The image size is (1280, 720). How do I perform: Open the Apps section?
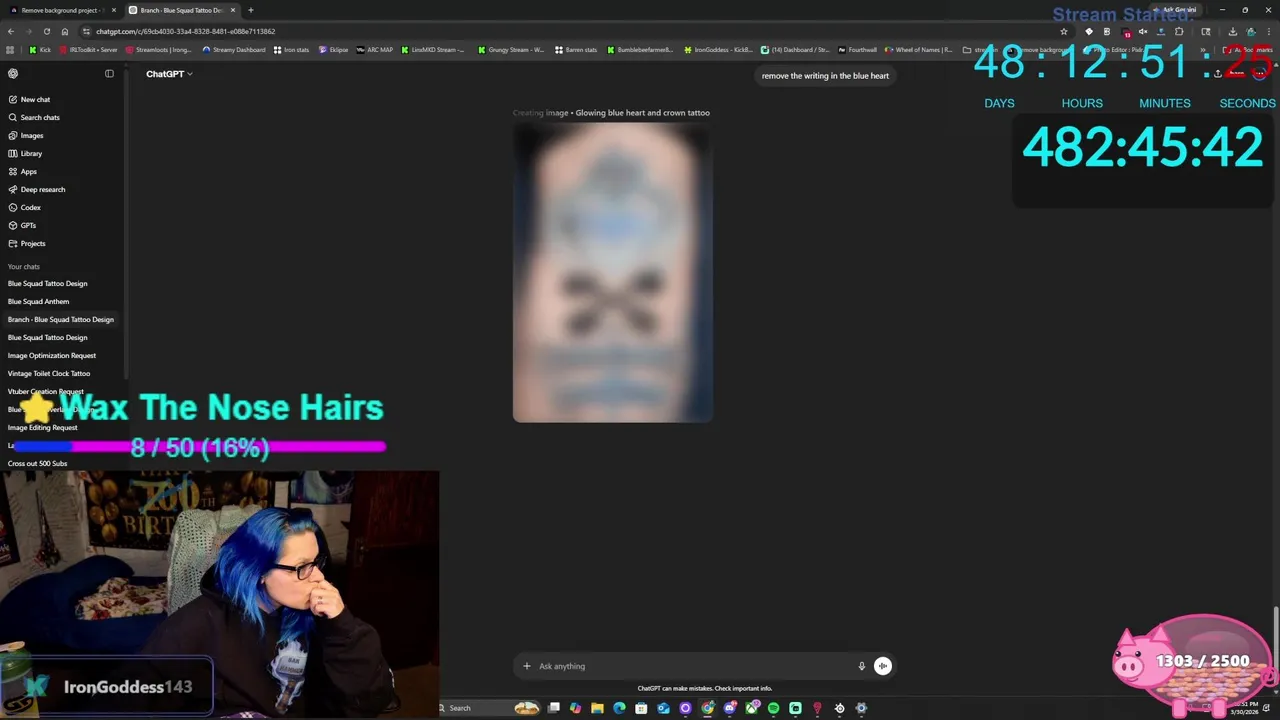[x=29, y=171]
